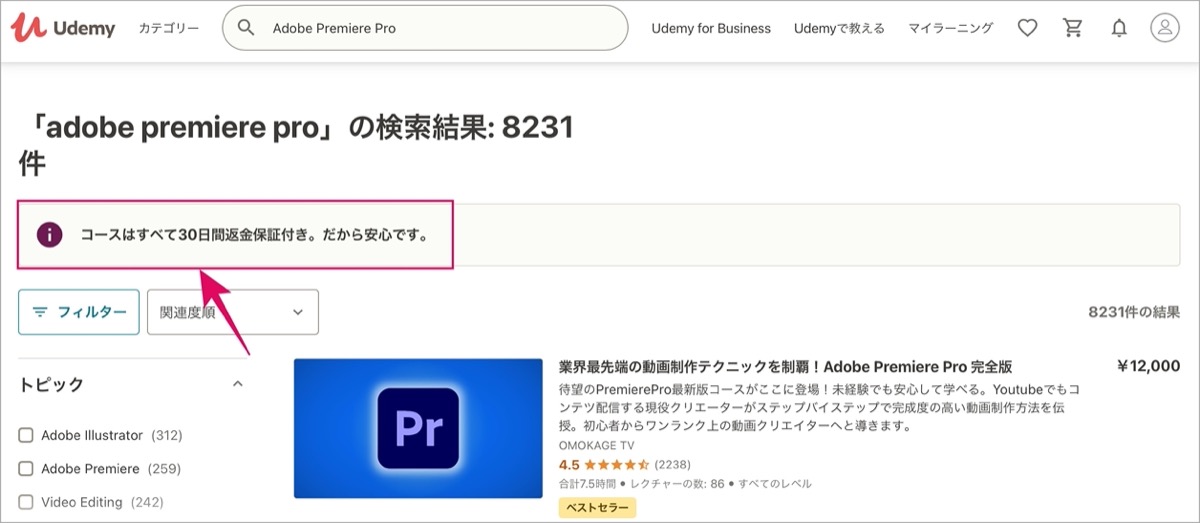Click the フィルター button
Screen dimensions: 1200x523
pos(79,312)
